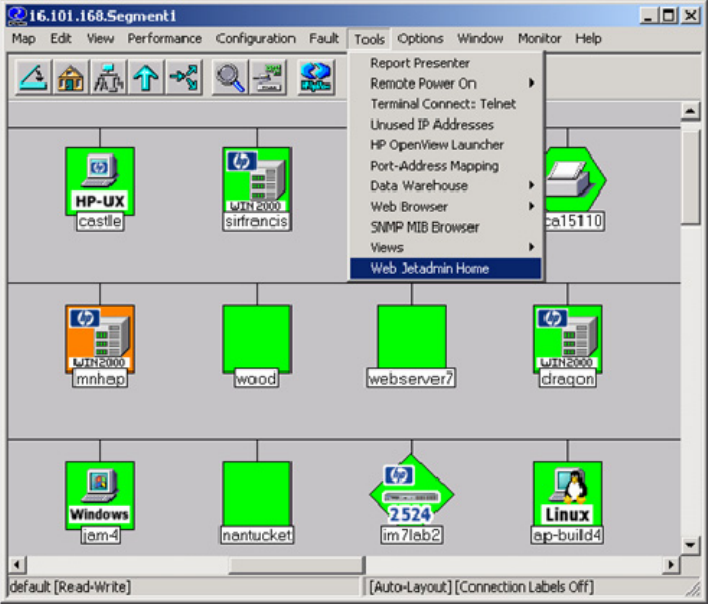
Task: Click the horizontal scrollbar thumb
Action: (297, 565)
